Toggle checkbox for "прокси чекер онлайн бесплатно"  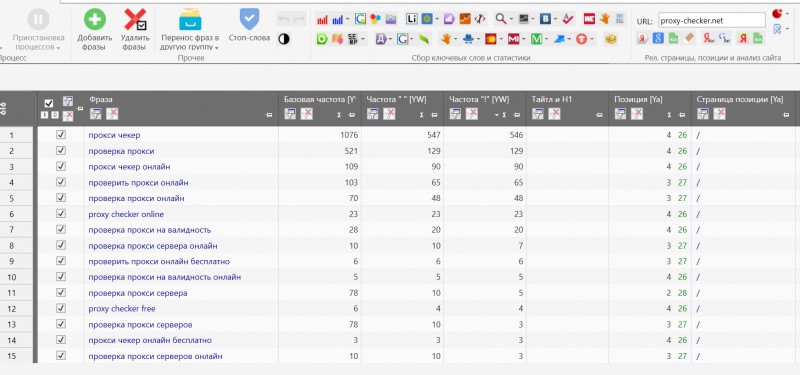coord(61,339)
